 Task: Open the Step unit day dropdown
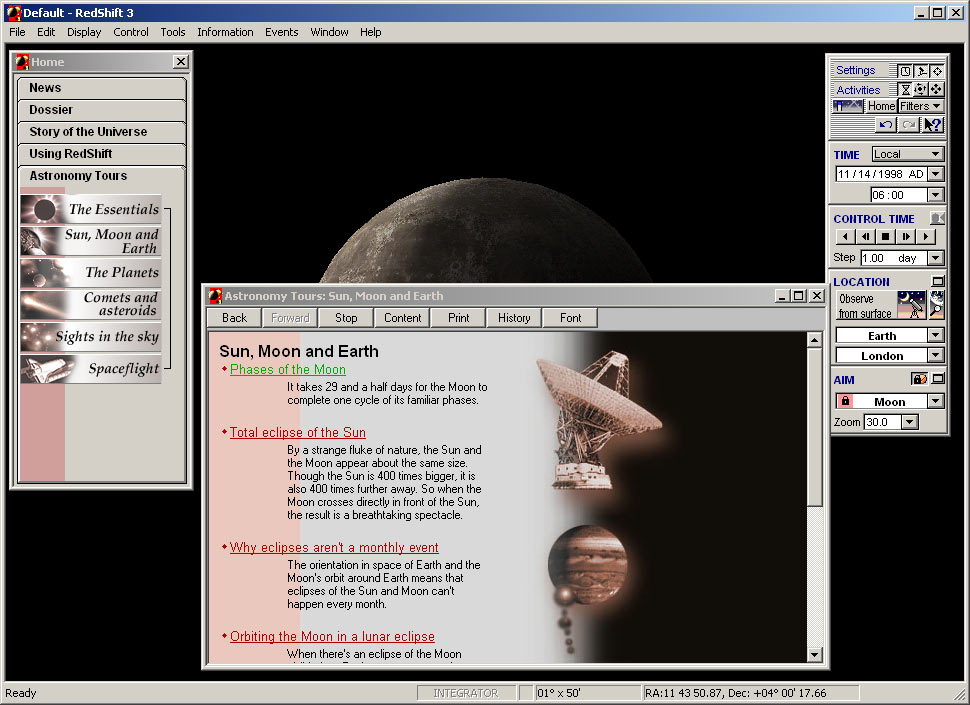[x=935, y=258]
